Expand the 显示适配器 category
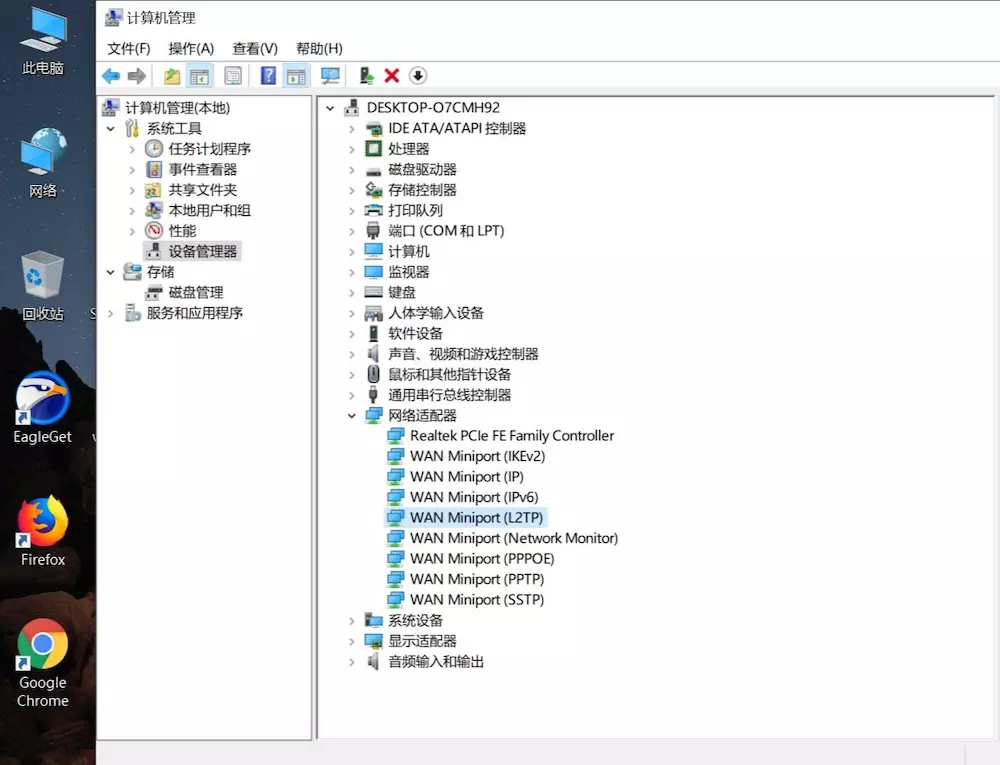1000x765 pixels. tap(351, 641)
